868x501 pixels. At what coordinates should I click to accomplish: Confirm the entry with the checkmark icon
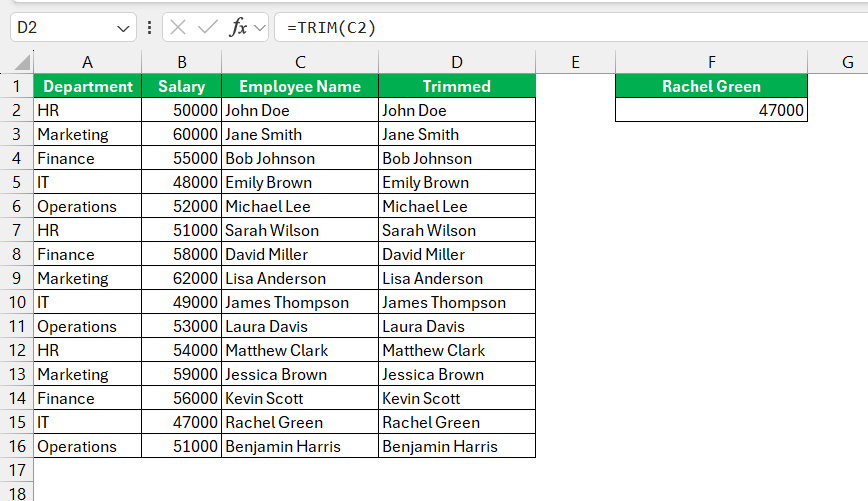tap(208, 27)
